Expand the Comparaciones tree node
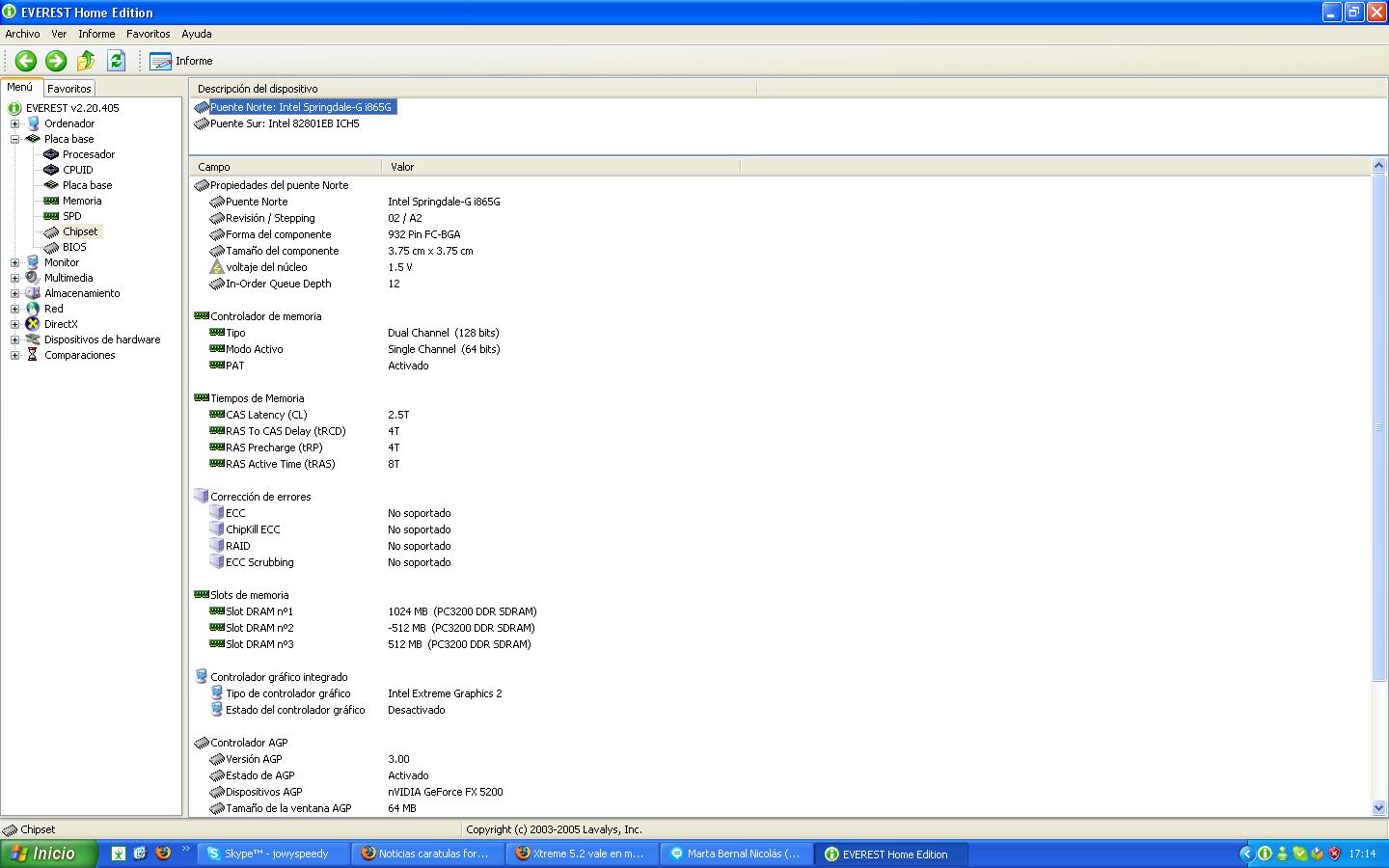 pos(14,355)
